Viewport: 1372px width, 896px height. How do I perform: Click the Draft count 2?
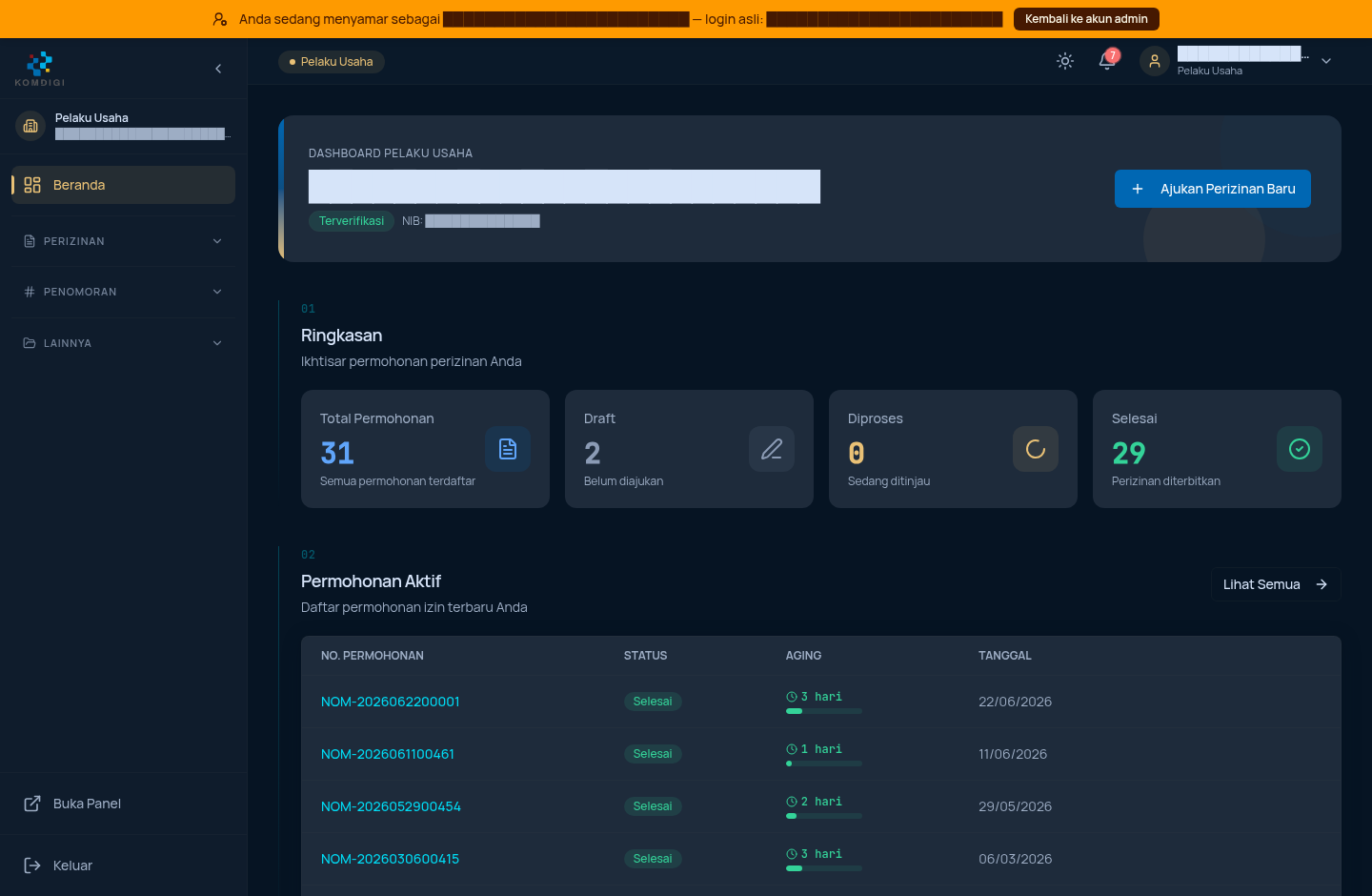[x=593, y=453]
